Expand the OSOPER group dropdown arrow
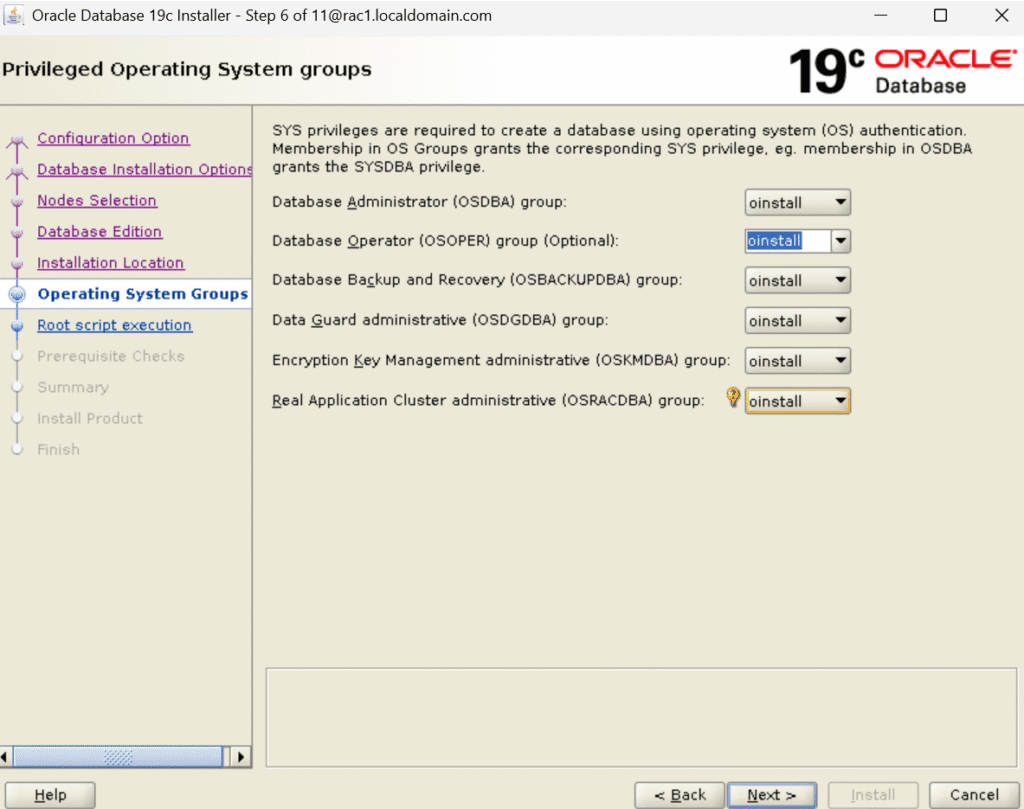Viewport: 1024px width, 809px height. point(840,241)
